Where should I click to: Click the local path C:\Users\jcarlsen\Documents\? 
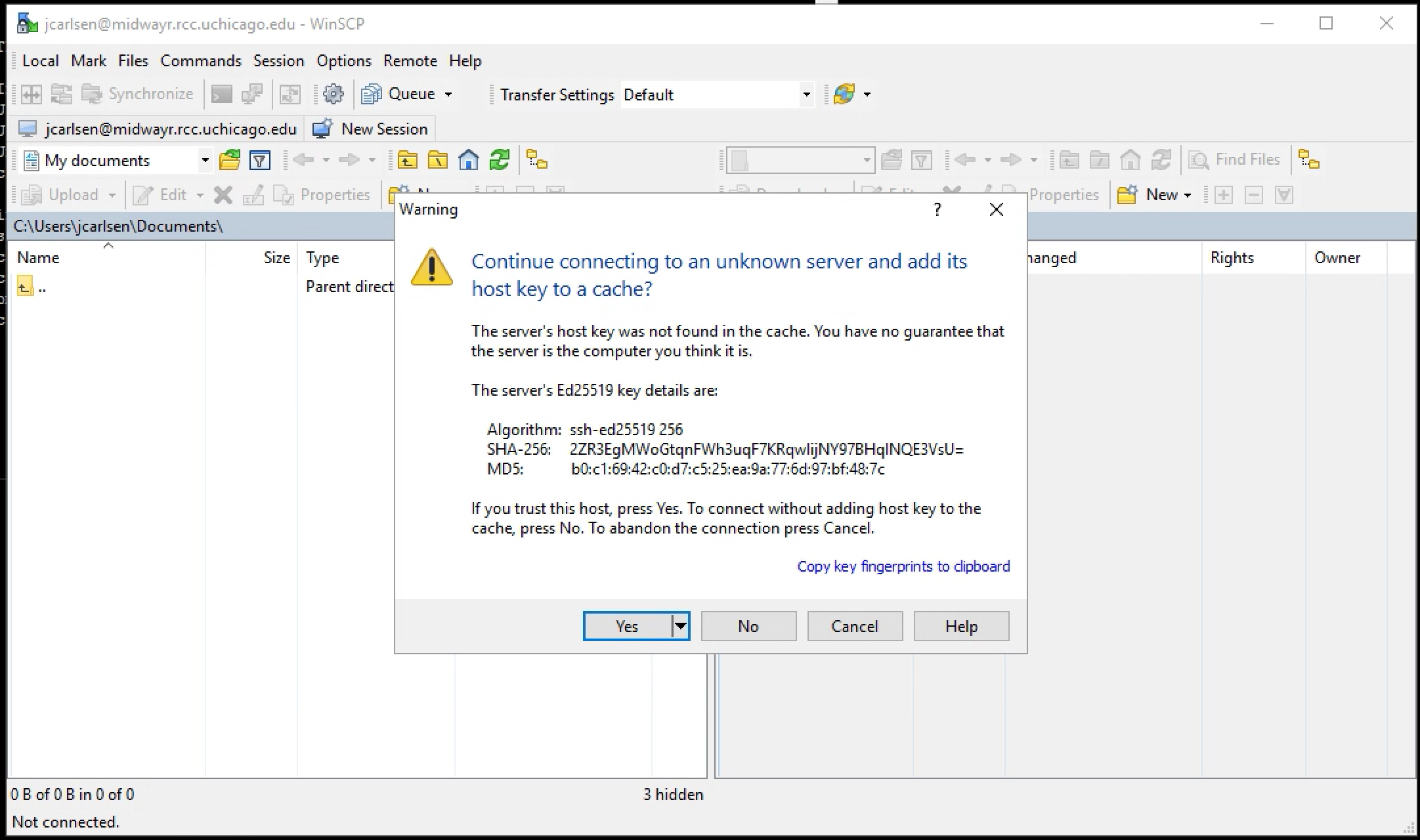click(x=118, y=226)
